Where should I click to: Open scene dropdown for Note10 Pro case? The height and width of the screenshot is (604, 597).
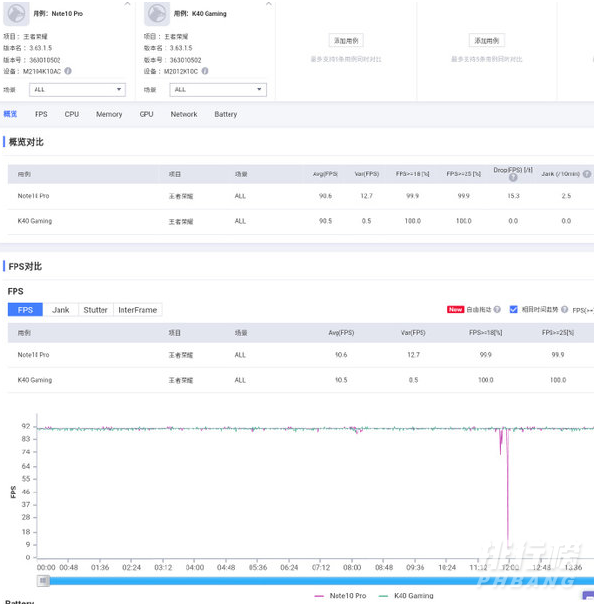[x=77, y=89]
